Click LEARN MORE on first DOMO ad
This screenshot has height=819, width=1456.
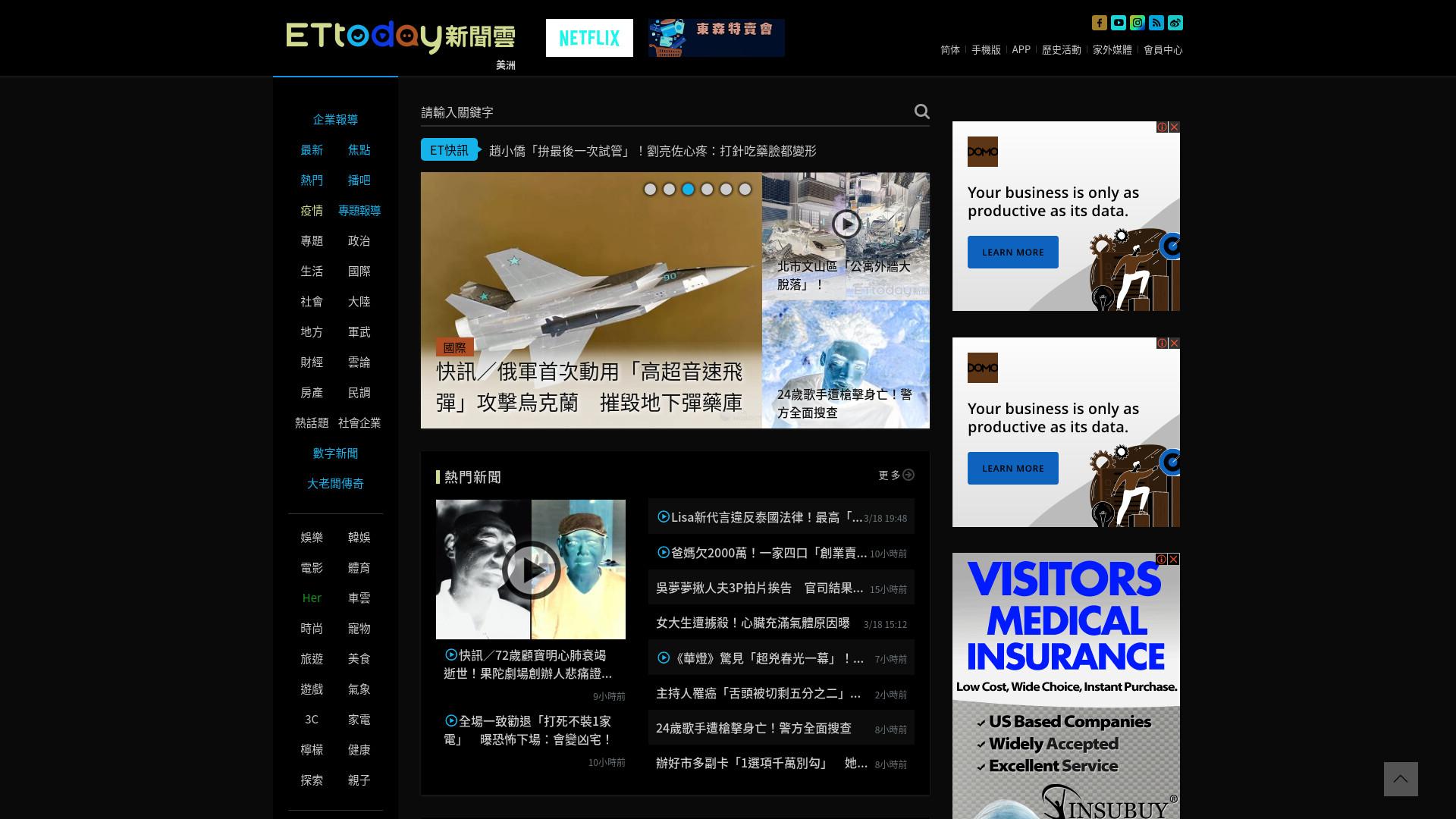[x=1013, y=252]
